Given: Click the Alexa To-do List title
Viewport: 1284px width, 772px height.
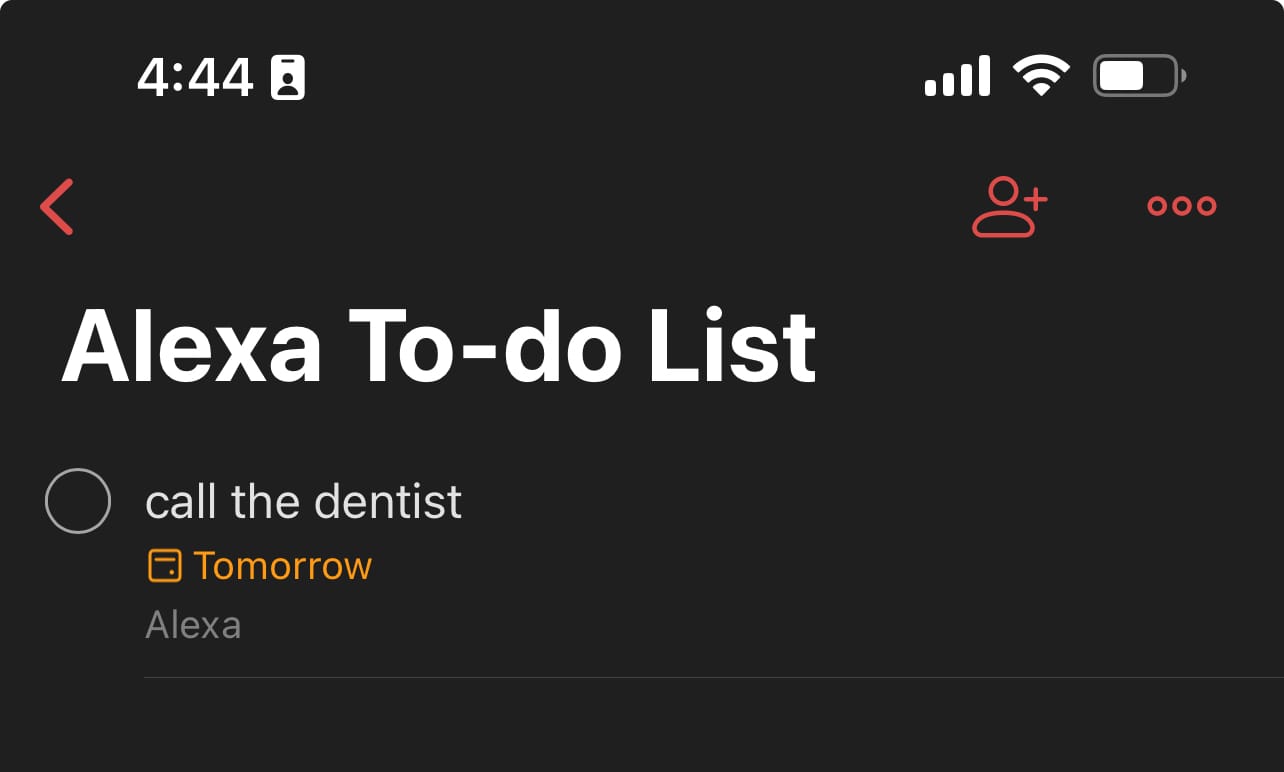Looking at the screenshot, I should [x=440, y=344].
